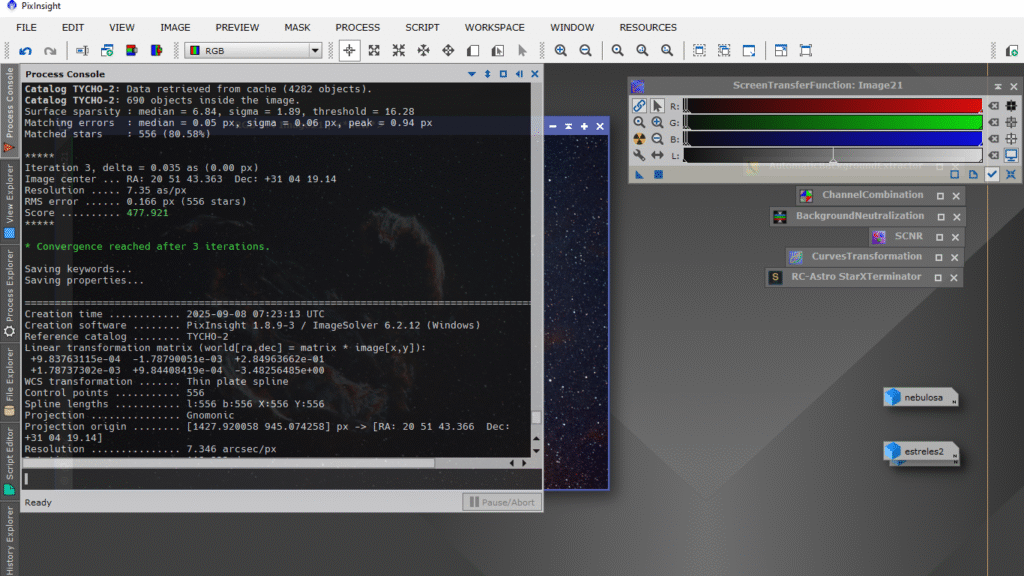This screenshot has width=1024, height=576.
Task: Open STF wrench settings icon
Action: [x=639, y=155]
